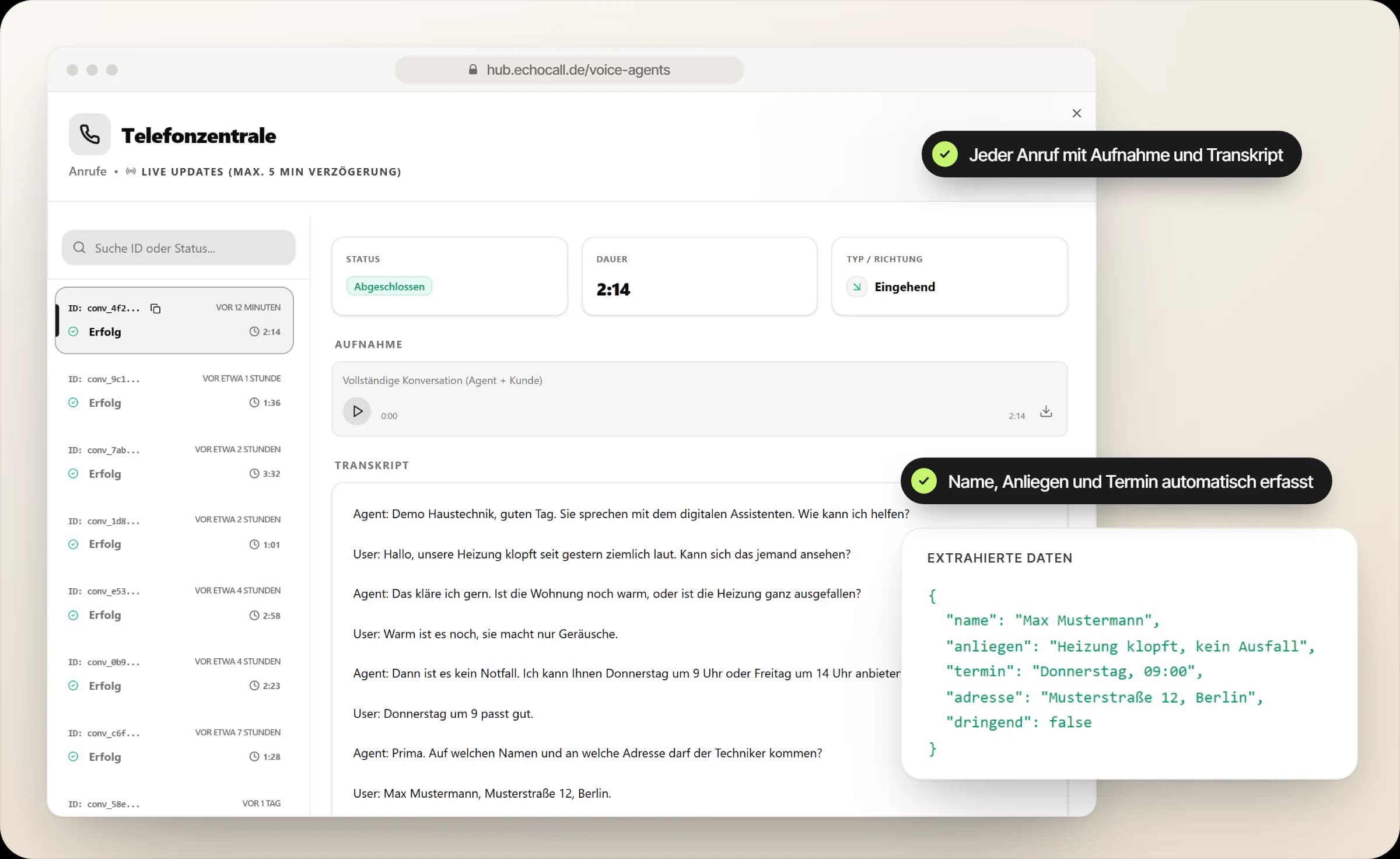Click the 2:14 duration value in the Dauer card

tap(613, 289)
